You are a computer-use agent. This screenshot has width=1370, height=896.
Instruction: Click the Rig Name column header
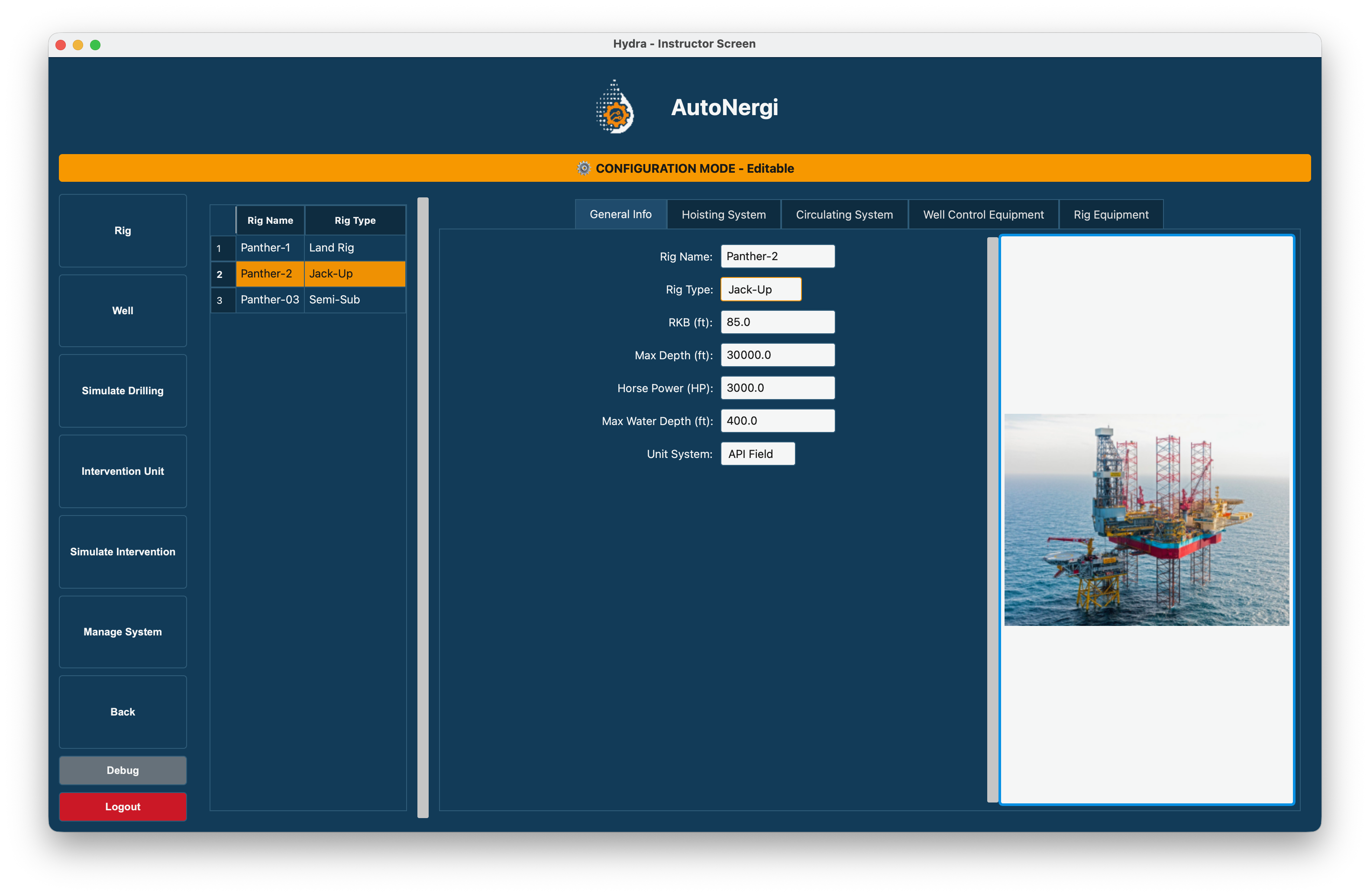coord(270,220)
